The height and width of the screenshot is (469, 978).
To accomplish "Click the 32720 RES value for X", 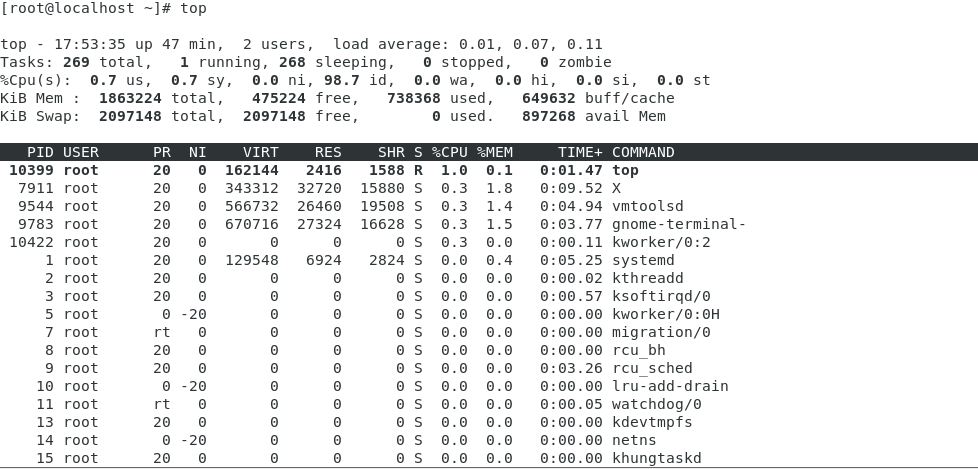I will pyautogui.click(x=319, y=188).
